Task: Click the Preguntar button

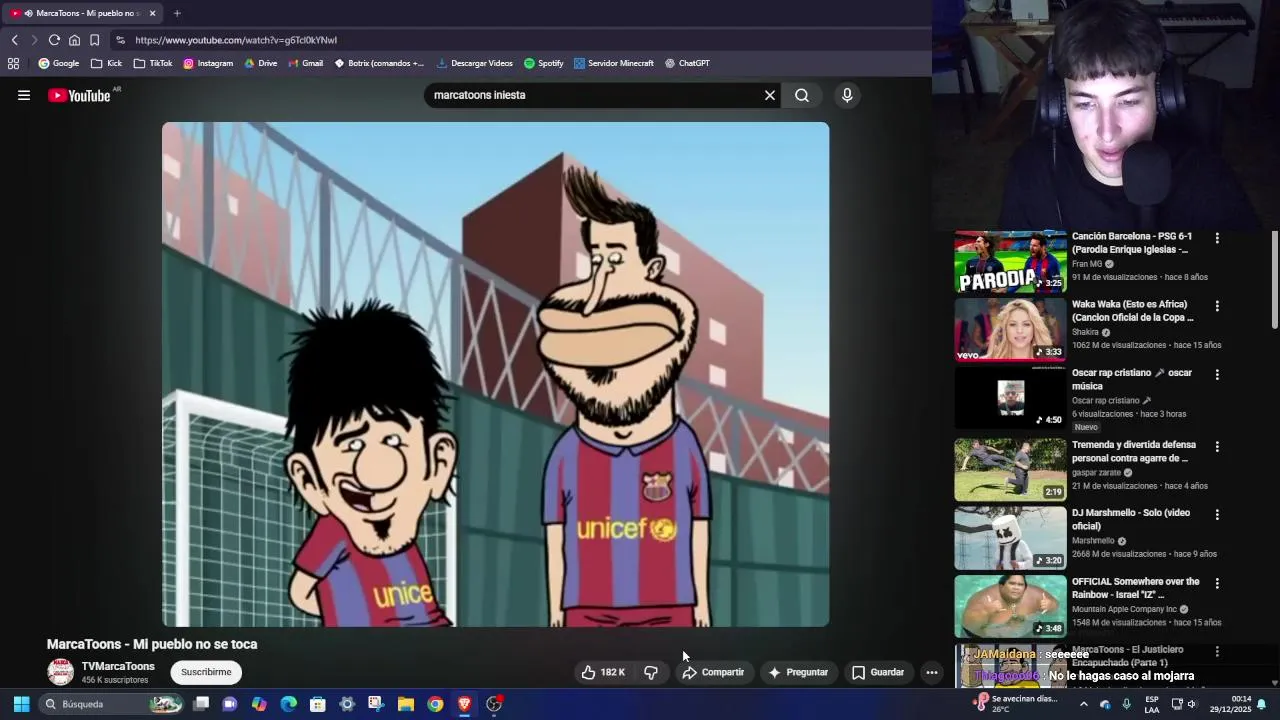Action: coord(798,672)
